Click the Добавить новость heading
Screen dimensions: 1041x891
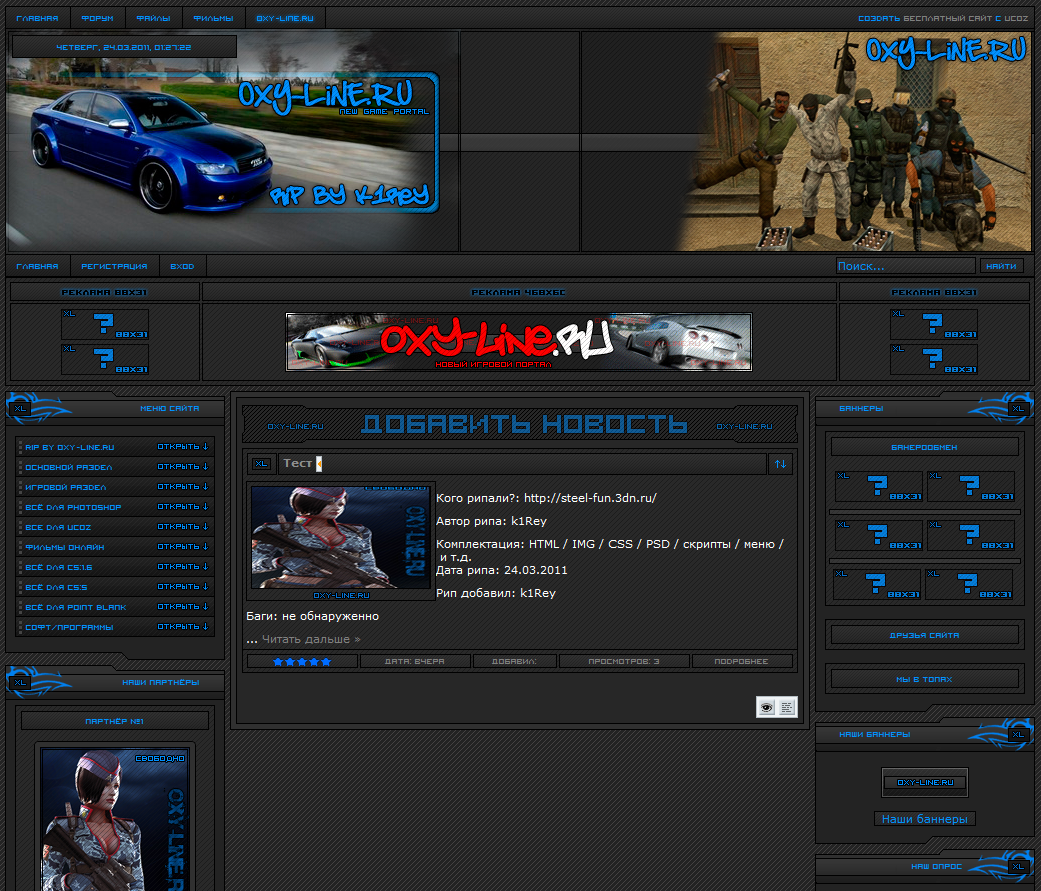tap(524, 424)
